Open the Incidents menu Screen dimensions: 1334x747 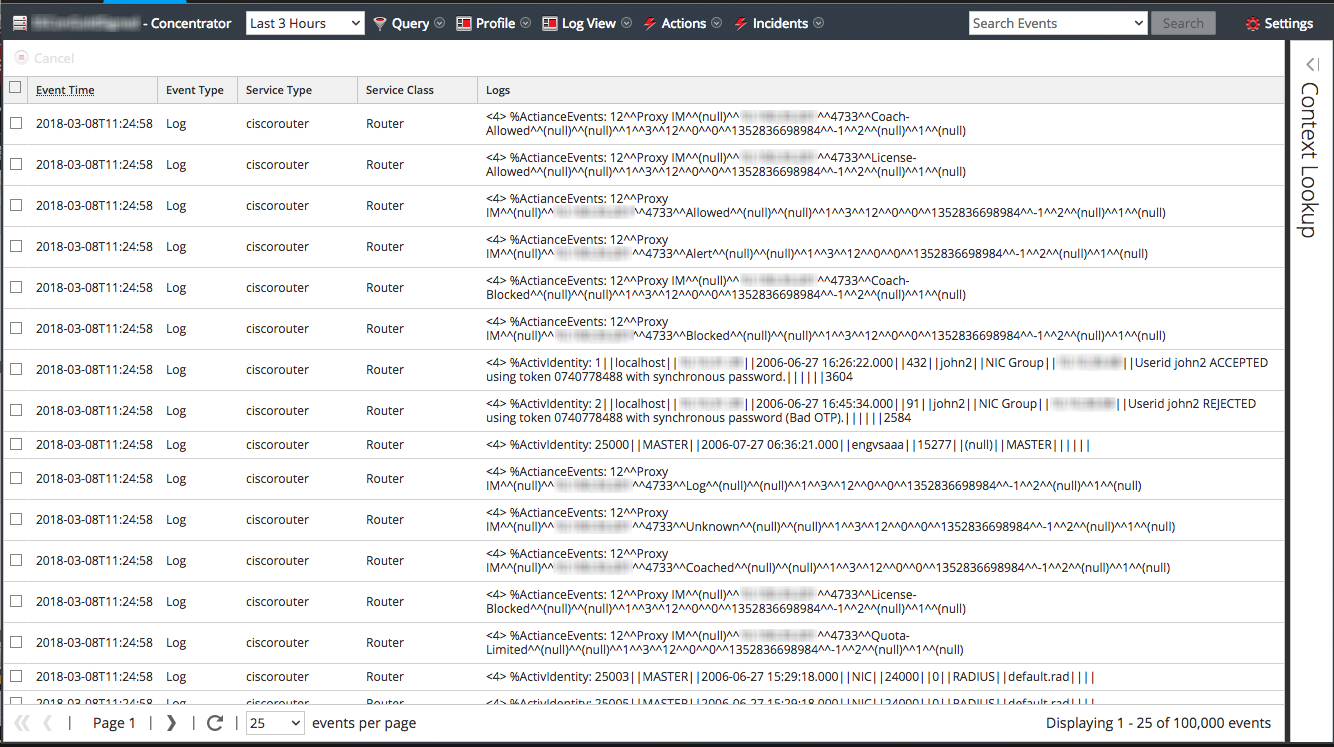point(779,23)
